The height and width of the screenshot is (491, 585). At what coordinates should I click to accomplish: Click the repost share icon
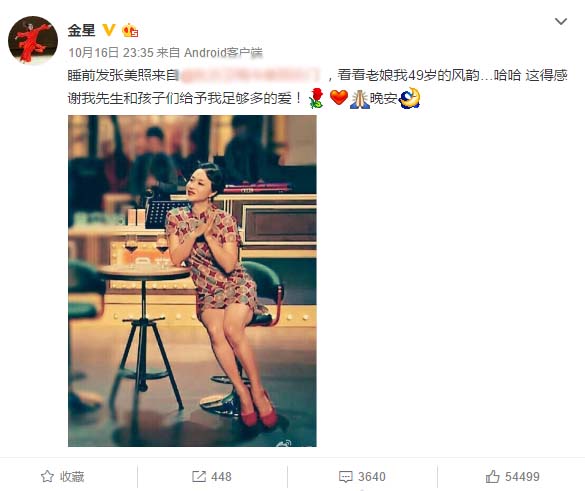199,476
